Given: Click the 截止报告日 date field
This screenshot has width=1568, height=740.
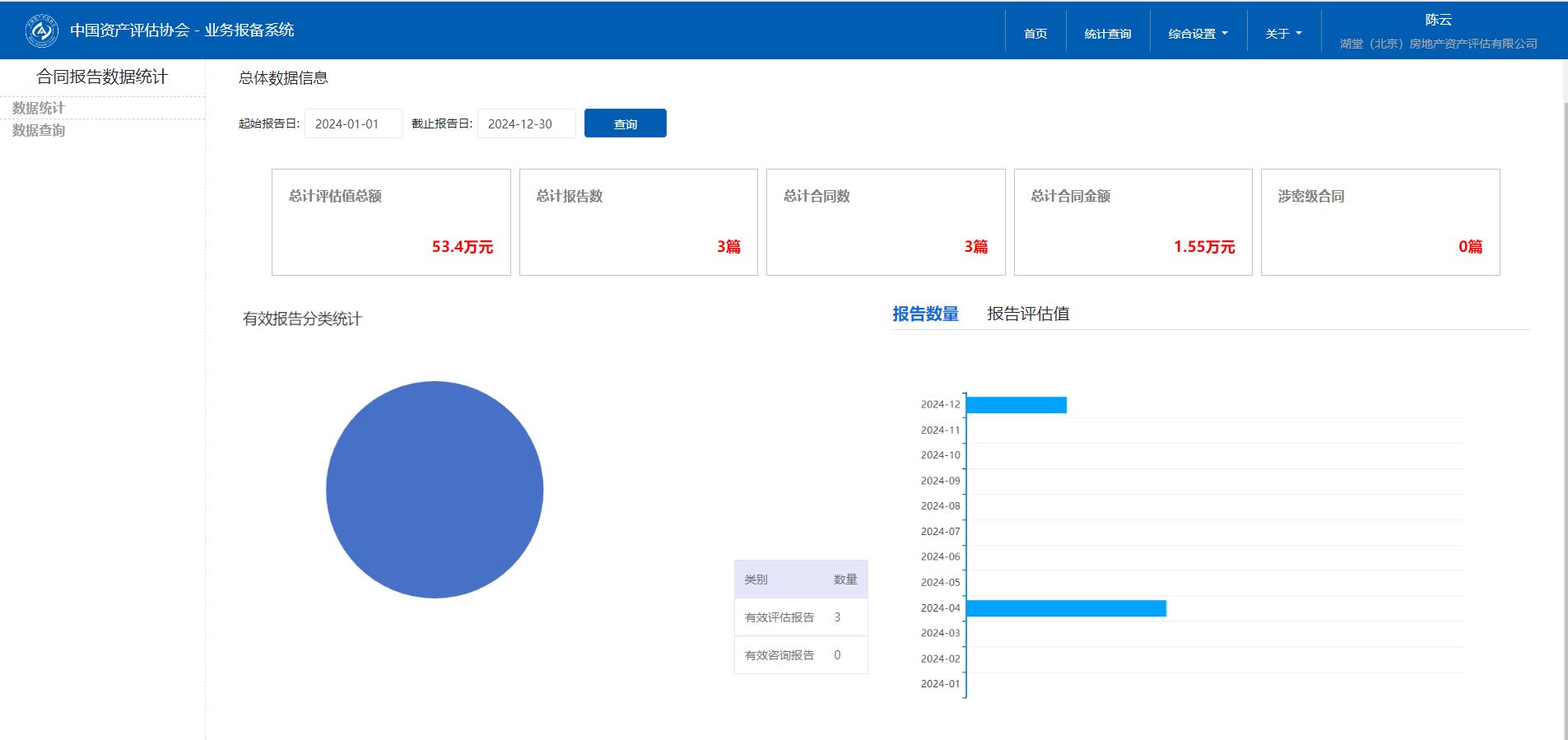Looking at the screenshot, I should click(x=526, y=123).
